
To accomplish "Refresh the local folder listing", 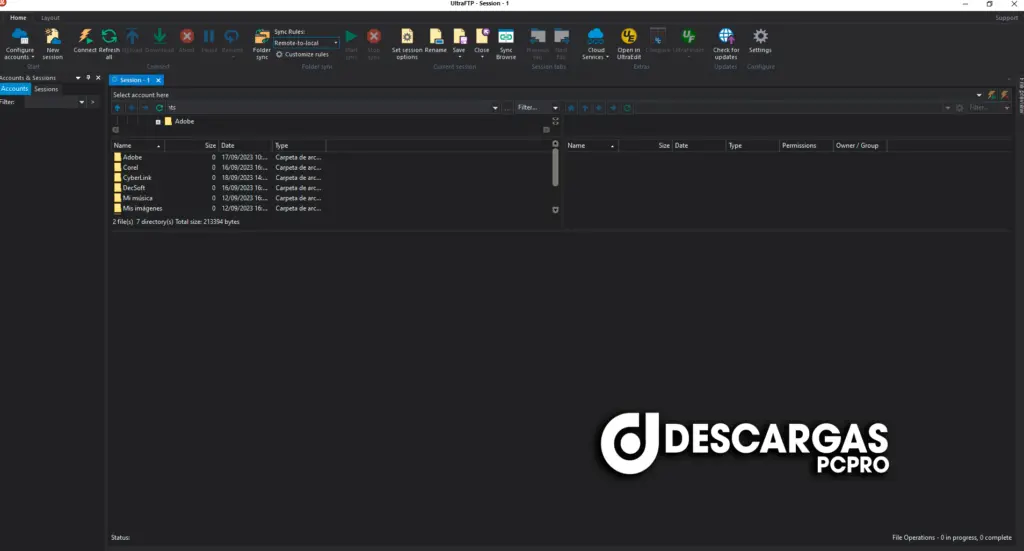I will point(159,108).
